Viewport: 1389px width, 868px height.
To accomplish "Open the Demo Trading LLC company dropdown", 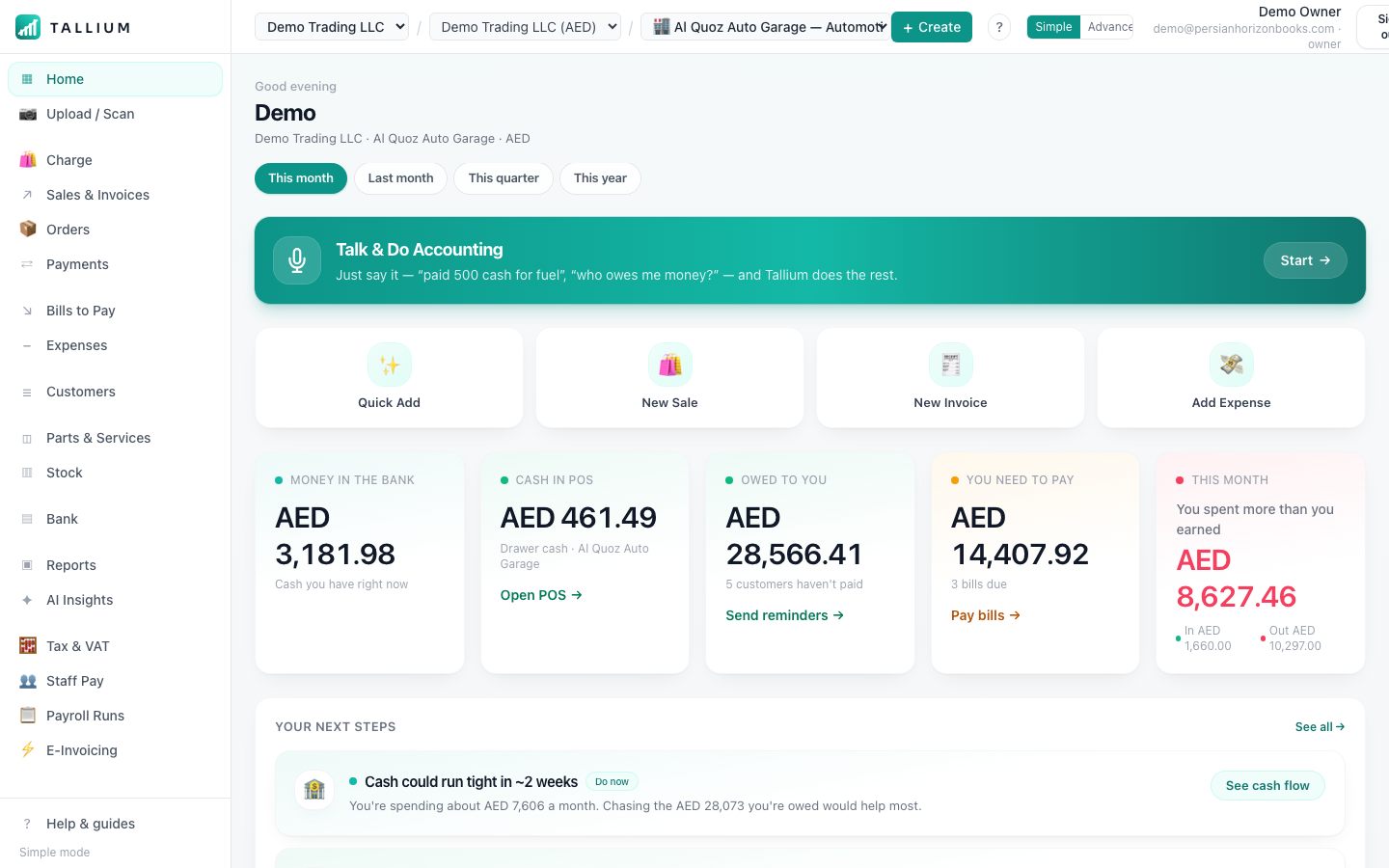I will (332, 27).
